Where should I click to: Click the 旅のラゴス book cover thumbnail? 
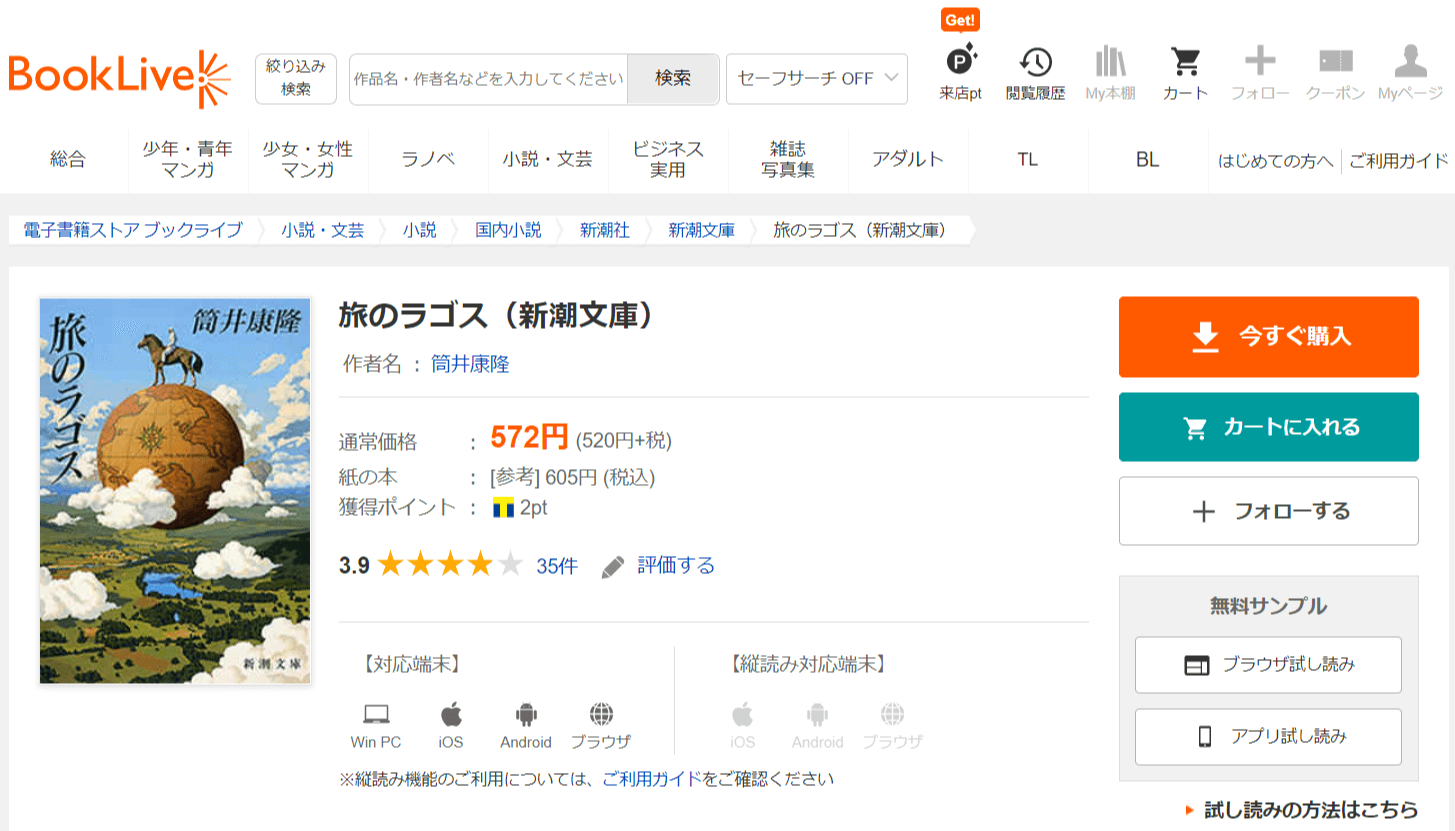pyautogui.click(x=175, y=490)
